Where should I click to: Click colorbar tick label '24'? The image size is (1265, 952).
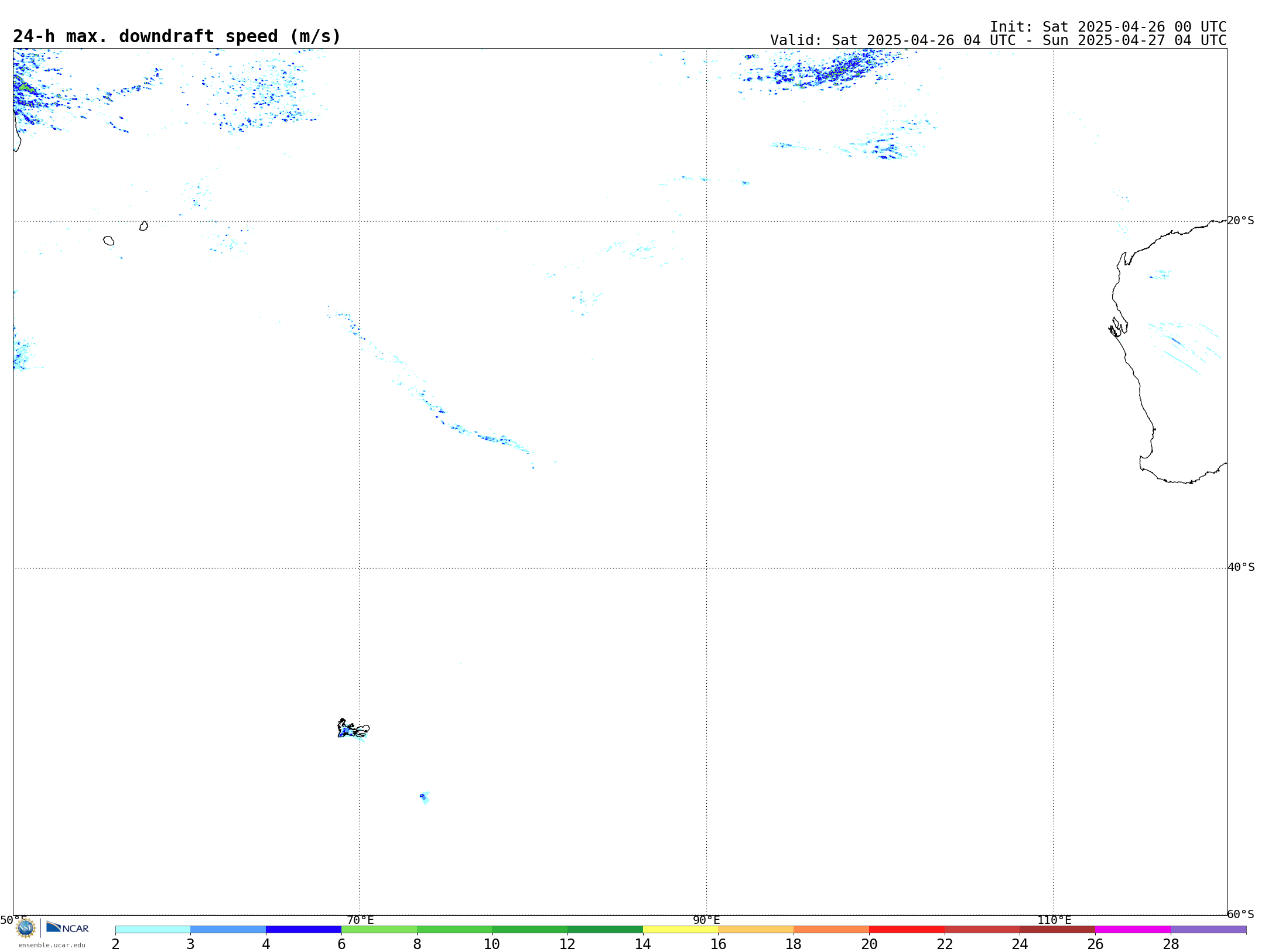(1020, 944)
